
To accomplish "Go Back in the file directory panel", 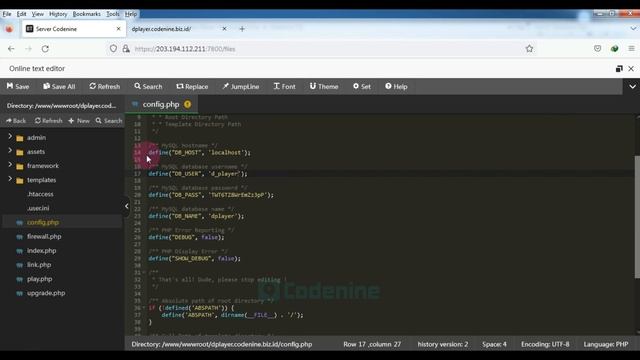I will [16, 121].
